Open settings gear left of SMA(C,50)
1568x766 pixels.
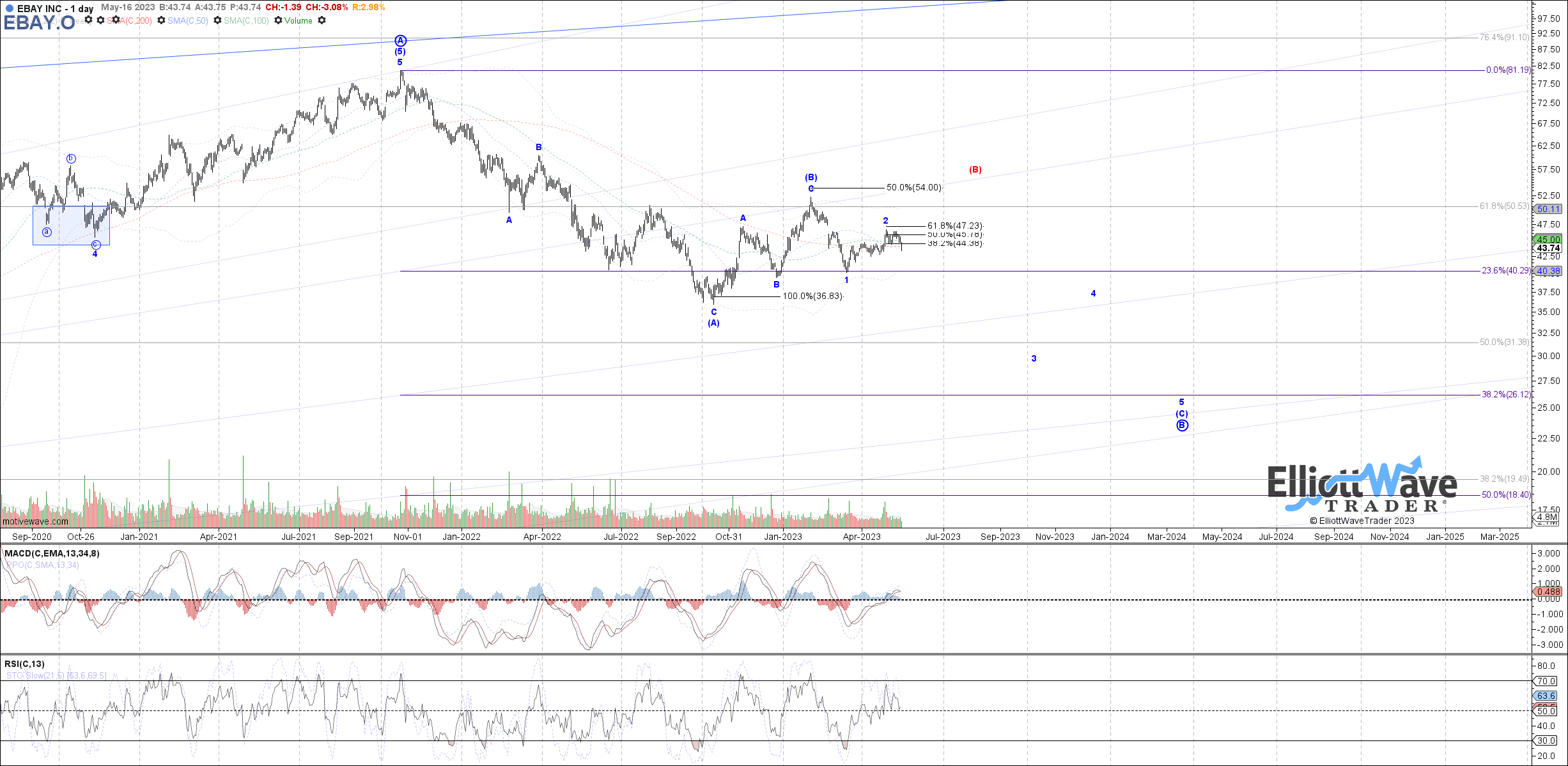pos(161,20)
